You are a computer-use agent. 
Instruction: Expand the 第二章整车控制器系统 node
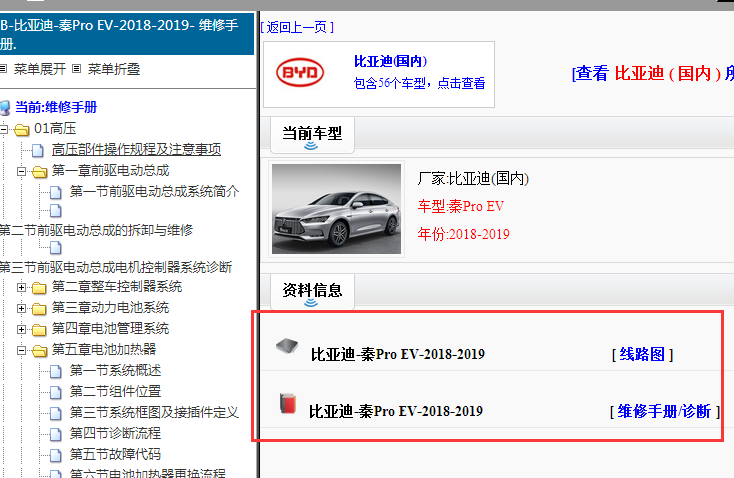(x=21, y=287)
